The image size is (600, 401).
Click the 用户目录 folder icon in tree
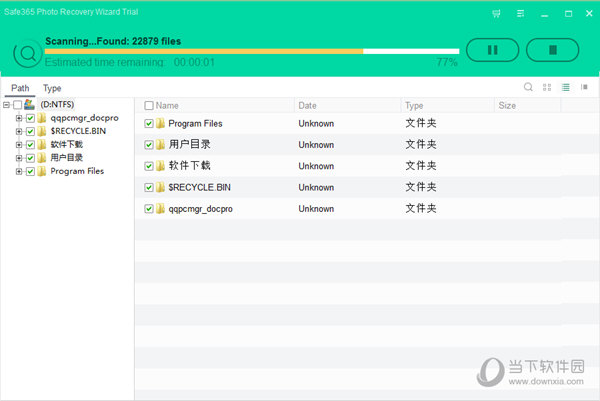42,158
